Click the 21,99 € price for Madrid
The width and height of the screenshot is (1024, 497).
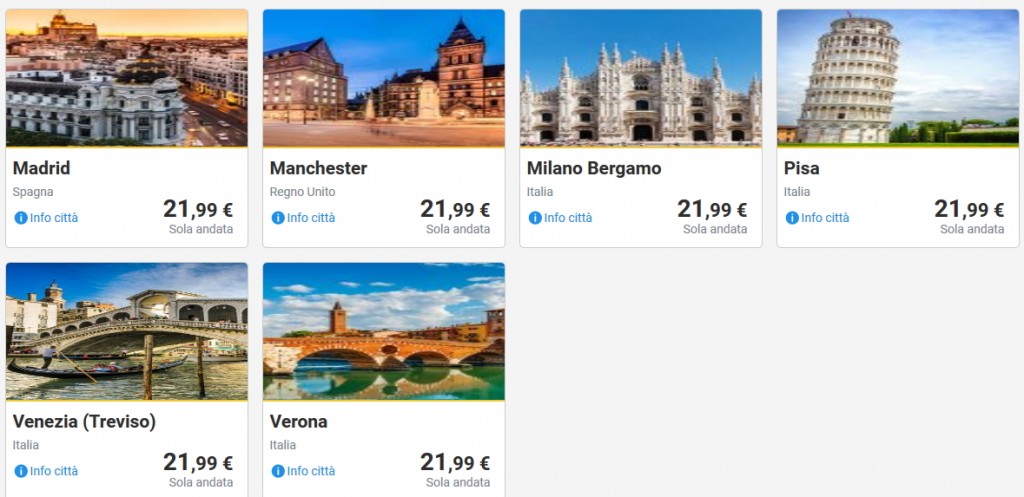(x=198, y=209)
